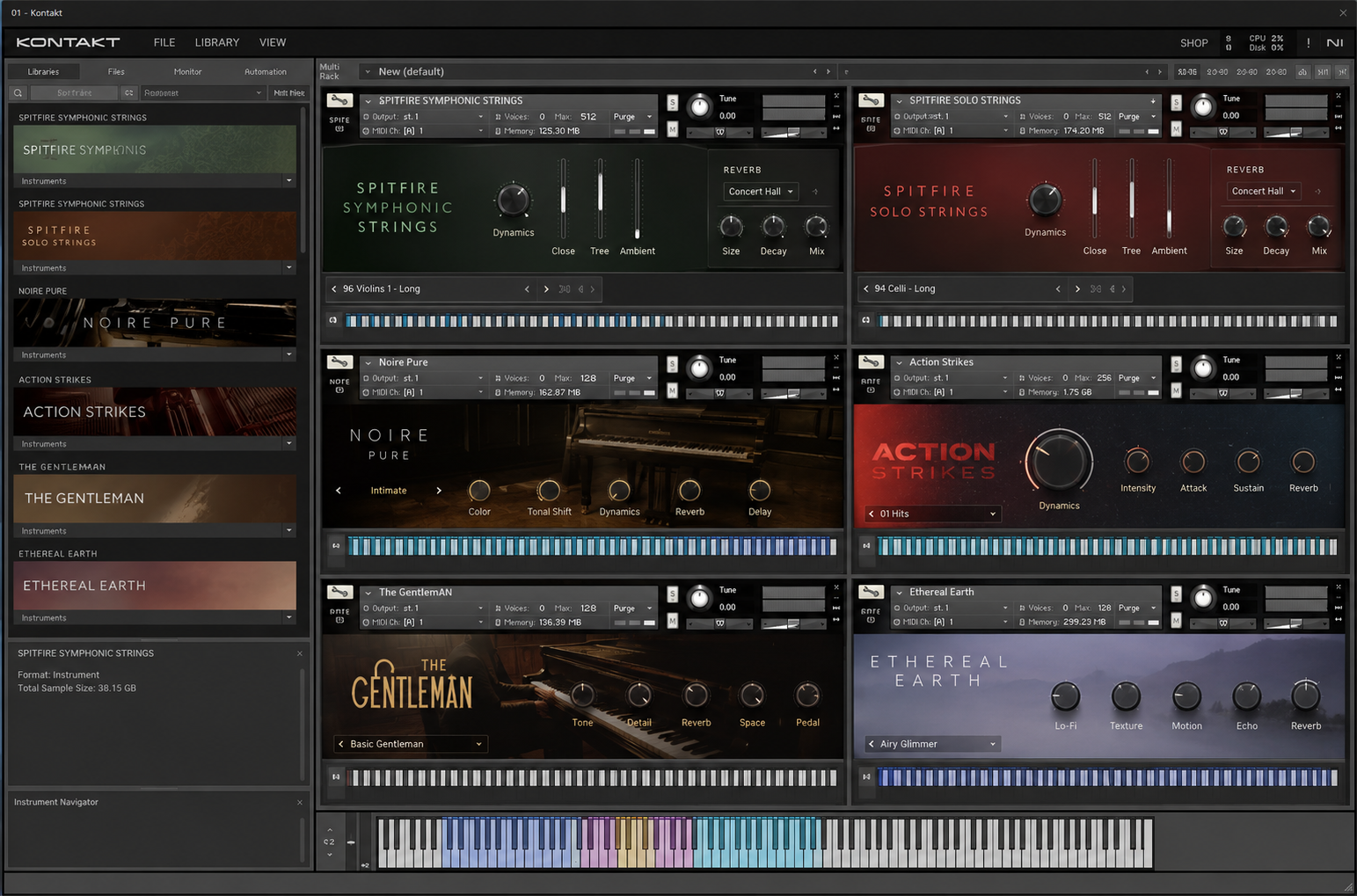Viewport: 1357px width, 896px height.
Task: Click the exclamation warning icon in header
Action: pos(1309,42)
